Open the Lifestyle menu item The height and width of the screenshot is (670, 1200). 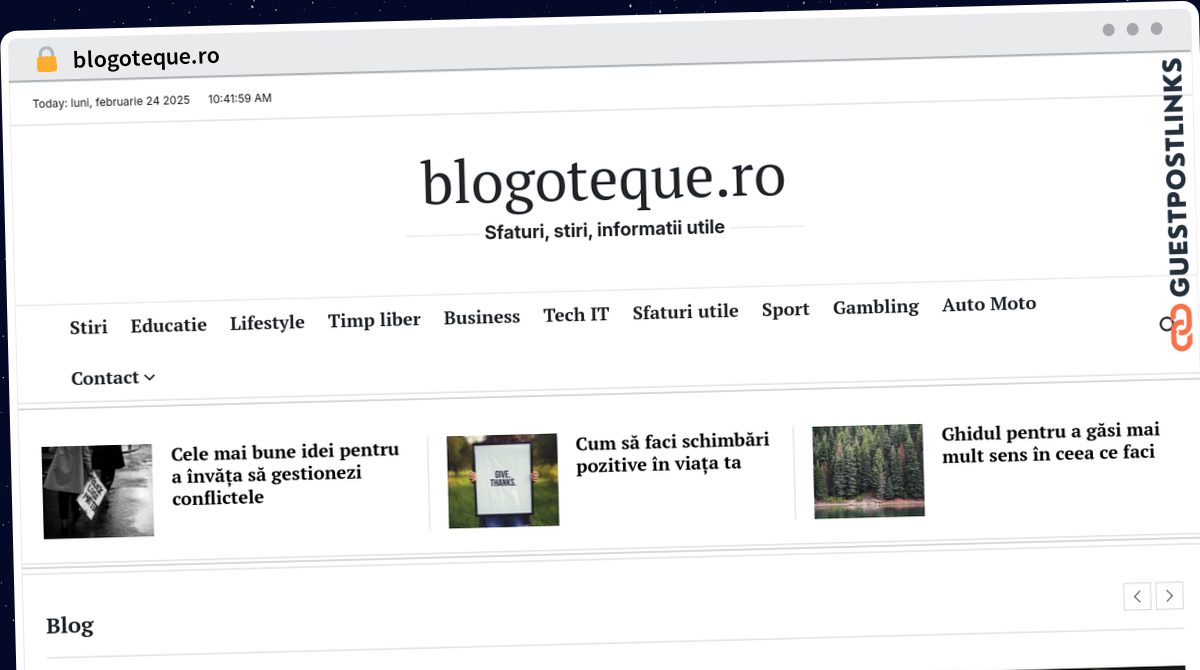tap(267, 323)
